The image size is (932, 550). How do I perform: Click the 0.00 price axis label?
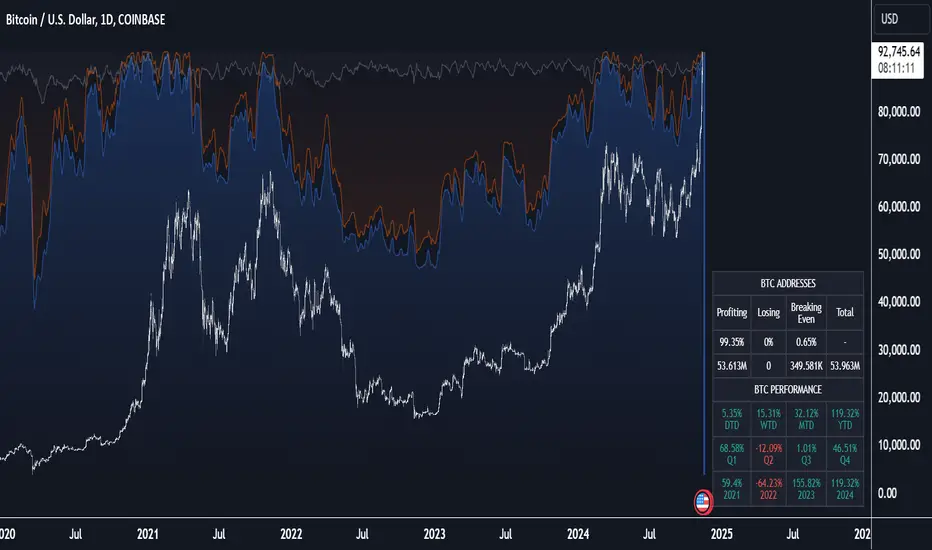887,493
